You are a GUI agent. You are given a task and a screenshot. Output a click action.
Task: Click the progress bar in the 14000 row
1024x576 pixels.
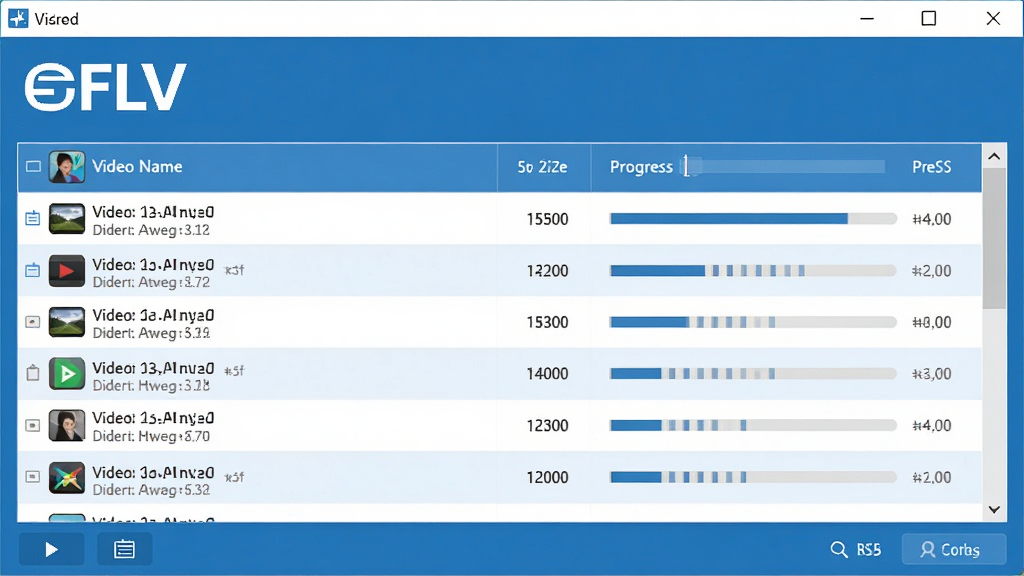(753, 374)
